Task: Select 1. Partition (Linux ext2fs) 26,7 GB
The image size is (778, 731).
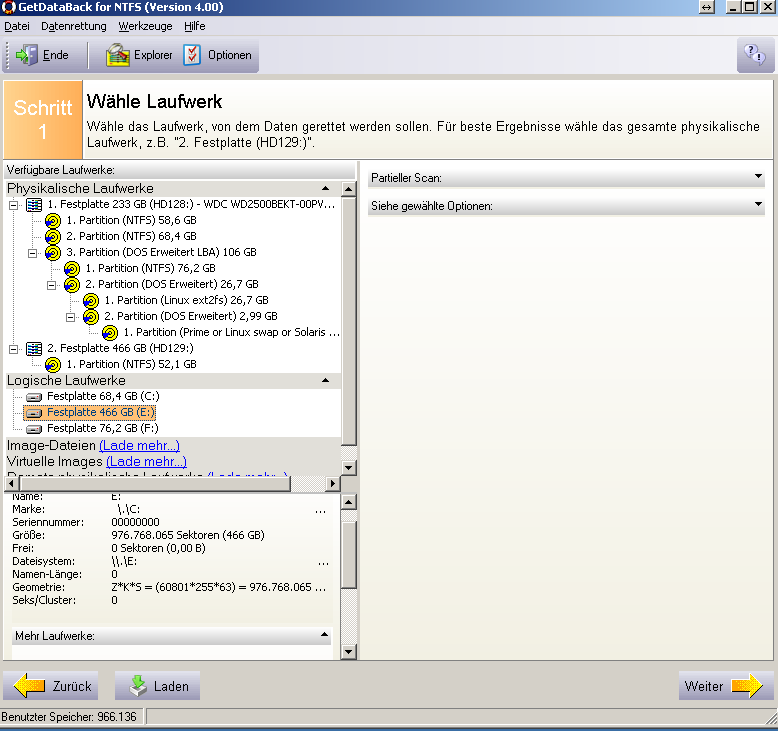Action: (186, 300)
